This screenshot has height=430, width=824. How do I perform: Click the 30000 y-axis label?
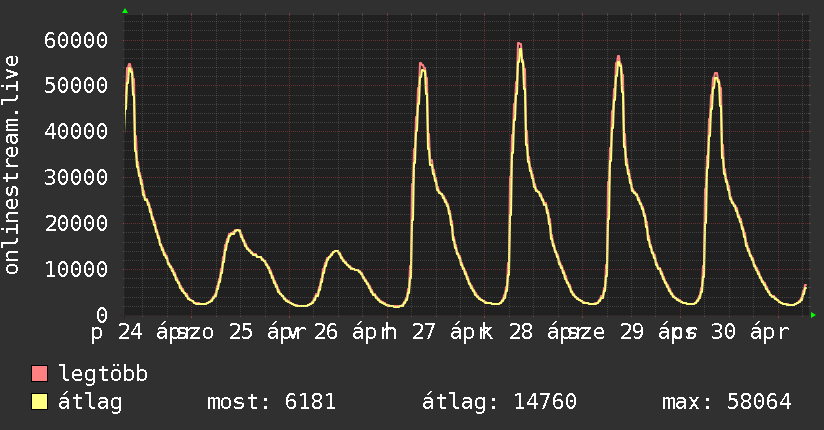click(x=76, y=177)
